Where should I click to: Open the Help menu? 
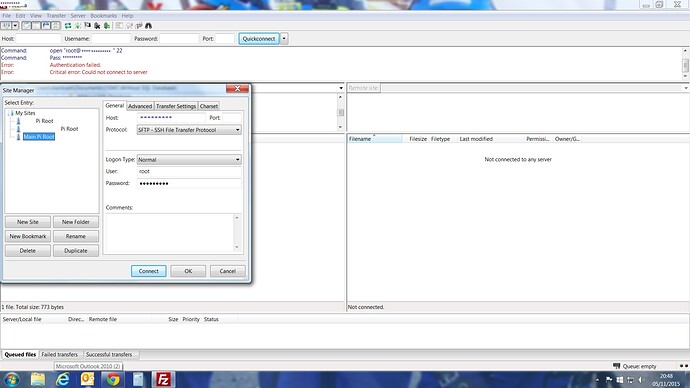pos(127,15)
